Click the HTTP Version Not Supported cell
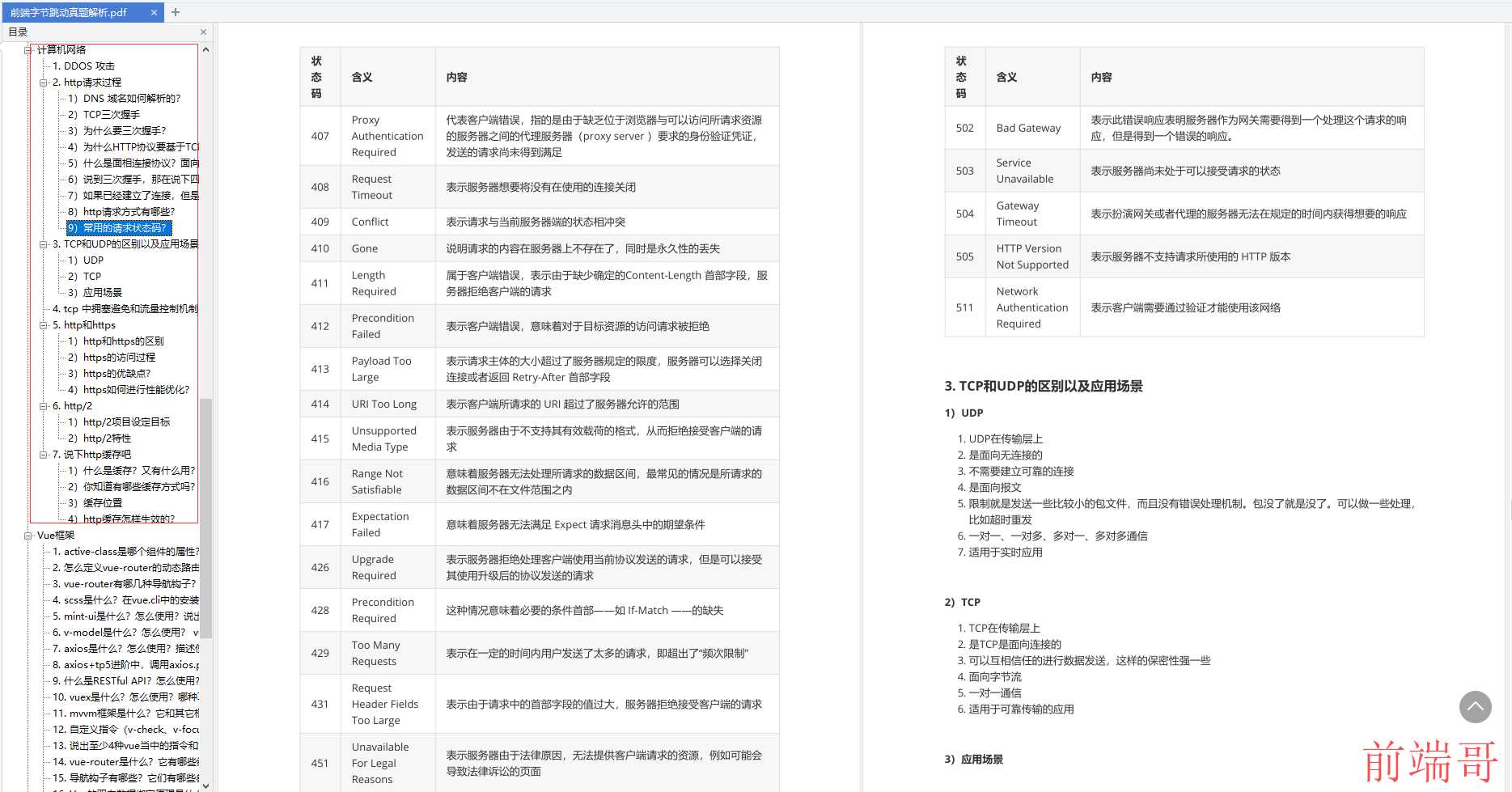This screenshot has width=1512, height=792. [1032, 256]
